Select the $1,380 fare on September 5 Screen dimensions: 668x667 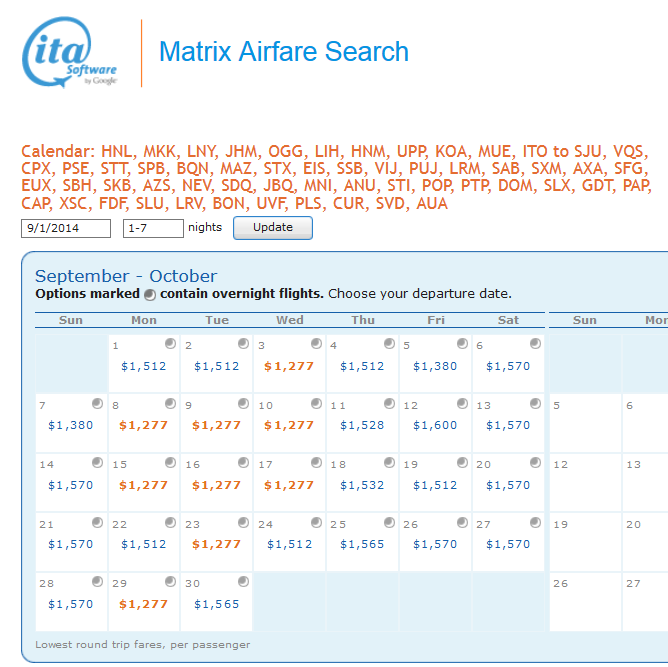(x=436, y=366)
